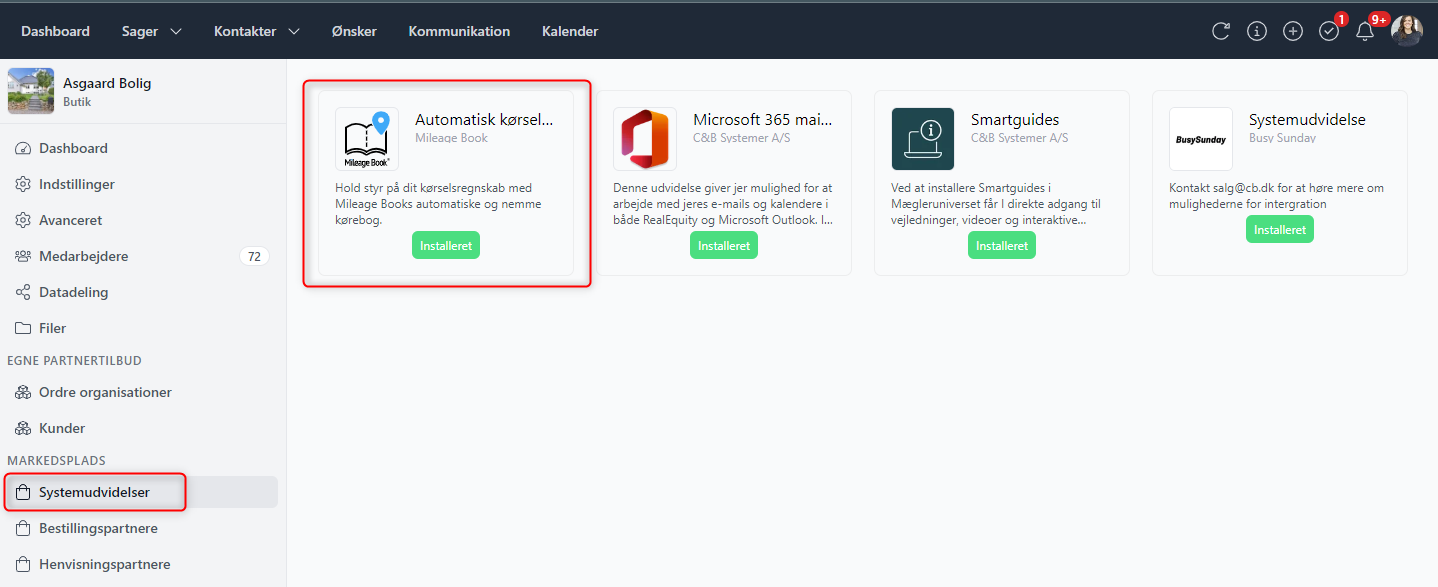Open the info circle icon
This screenshot has height=587, width=1438.
[x=1257, y=31]
